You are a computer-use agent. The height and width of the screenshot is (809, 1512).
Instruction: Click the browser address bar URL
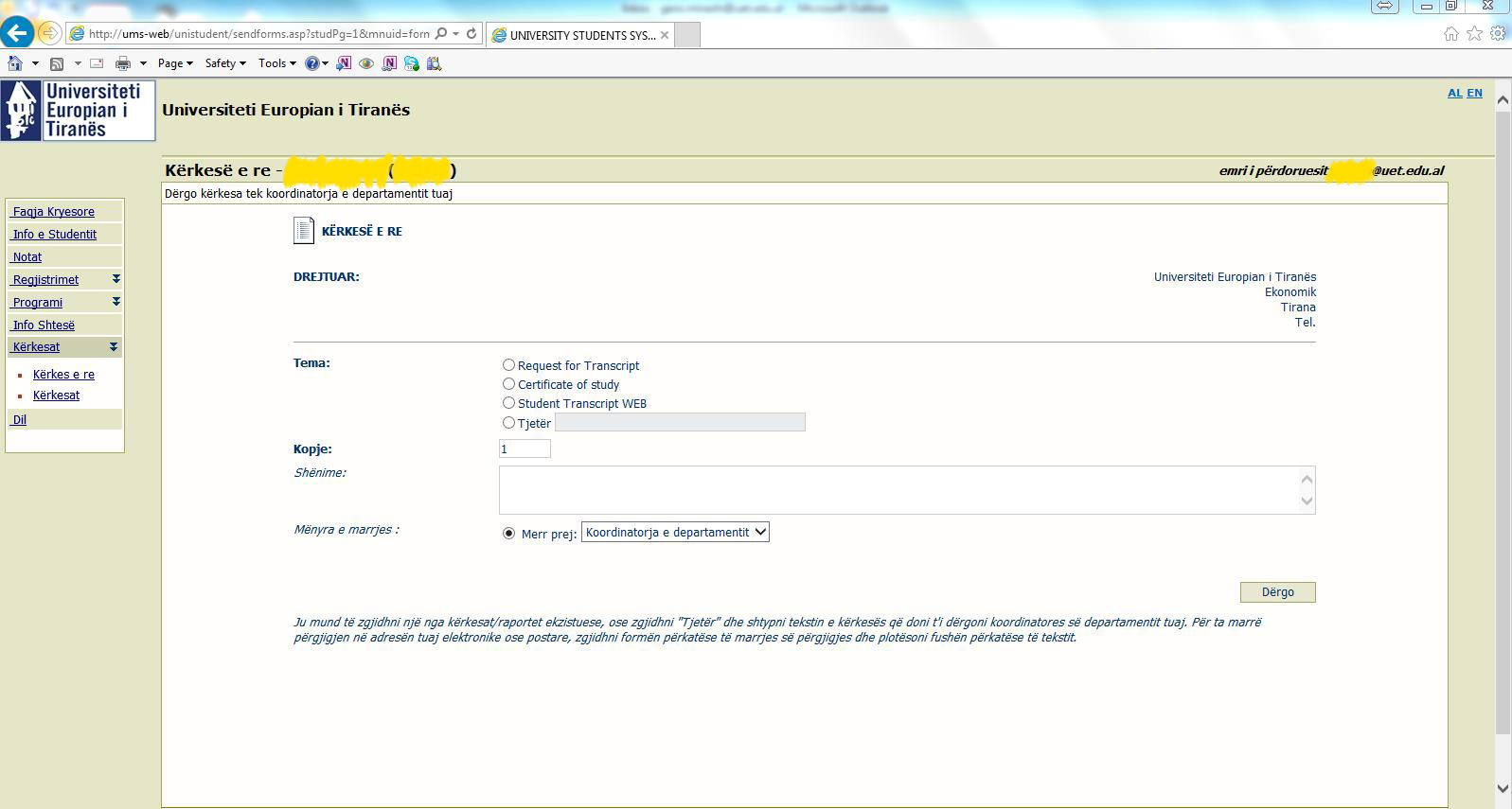tap(258, 34)
